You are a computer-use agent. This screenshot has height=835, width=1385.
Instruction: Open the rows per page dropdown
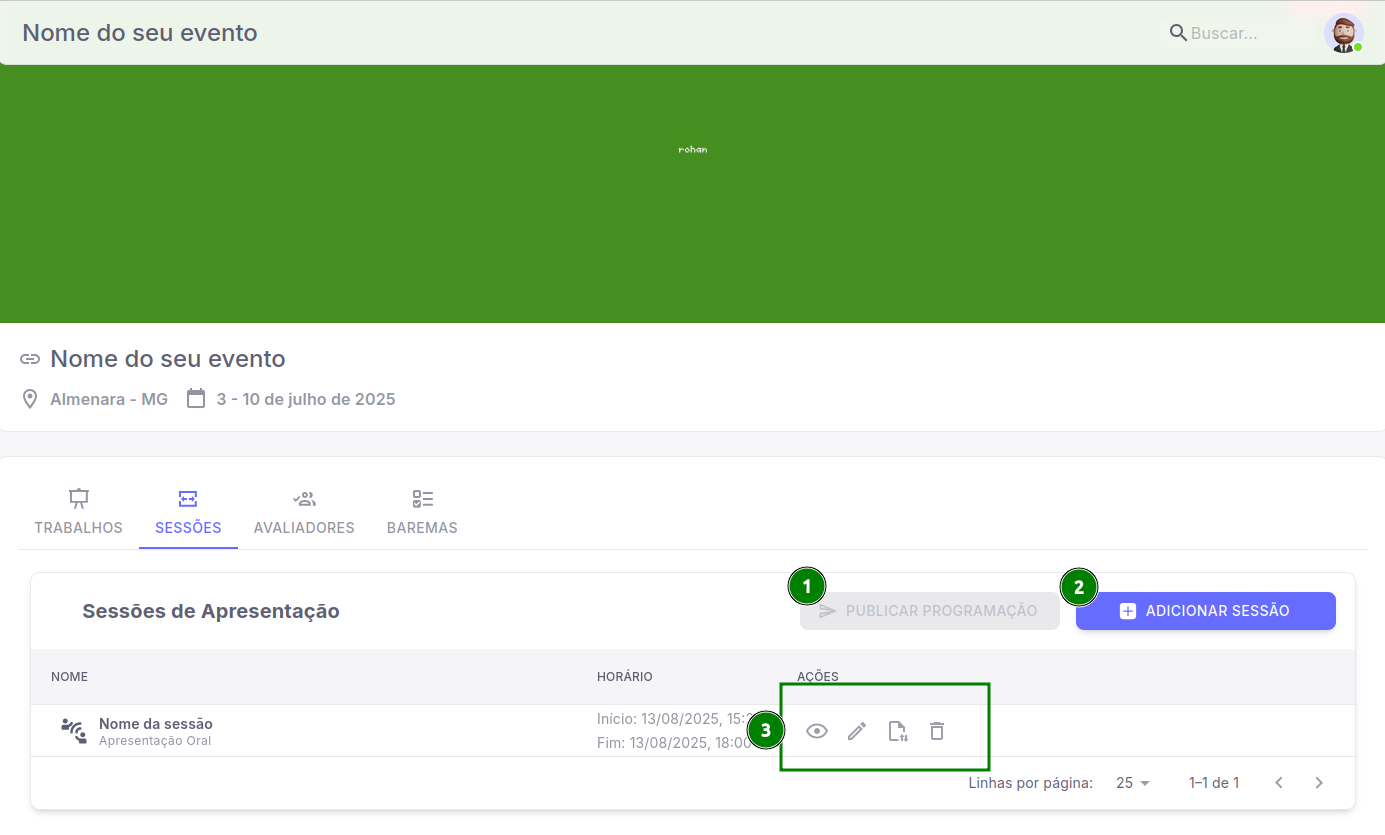pyautogui.click(x=1133, y=783)
